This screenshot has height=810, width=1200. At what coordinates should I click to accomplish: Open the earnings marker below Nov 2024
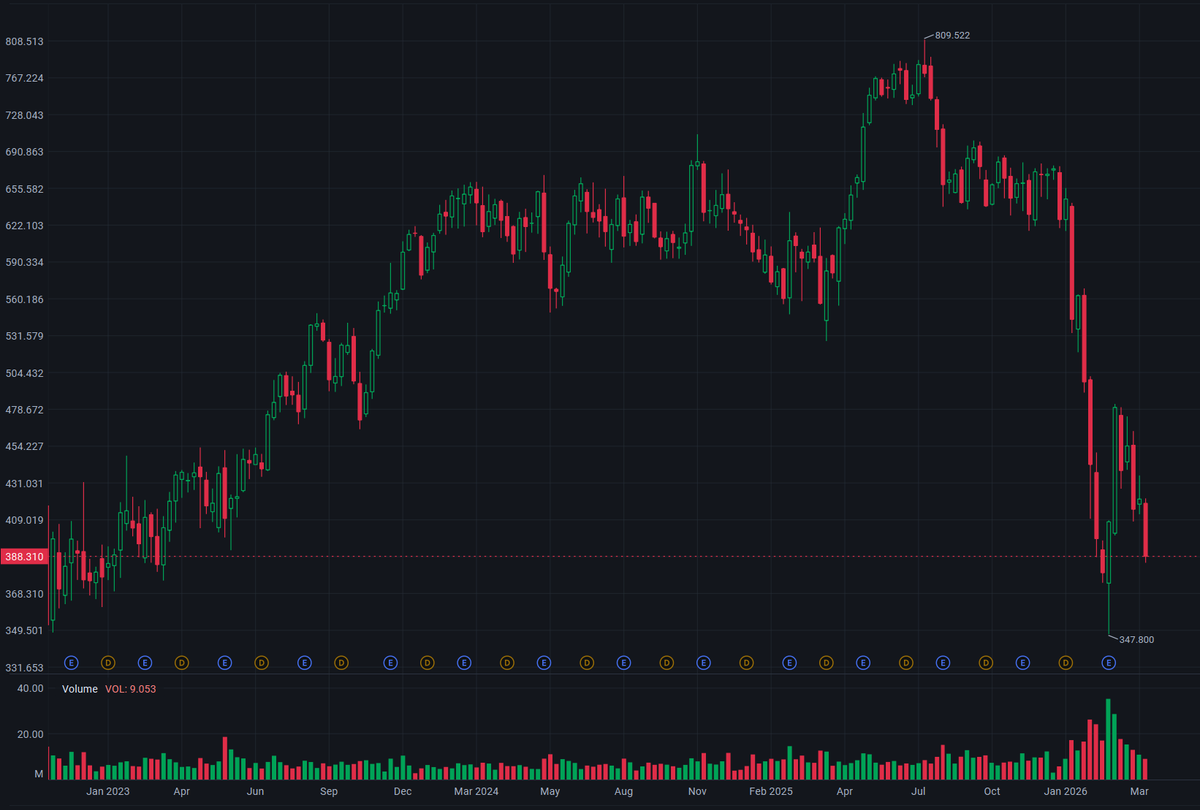[x=702, y=663]
